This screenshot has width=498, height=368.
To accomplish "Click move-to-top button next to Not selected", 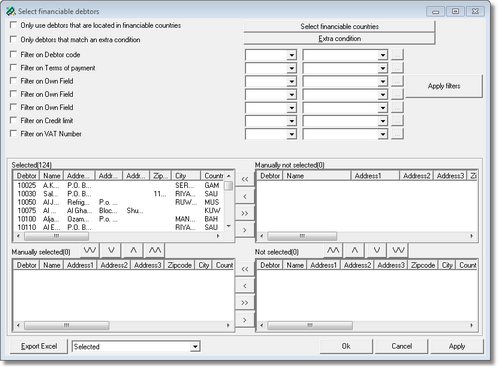I will click(x=333, y=250).
